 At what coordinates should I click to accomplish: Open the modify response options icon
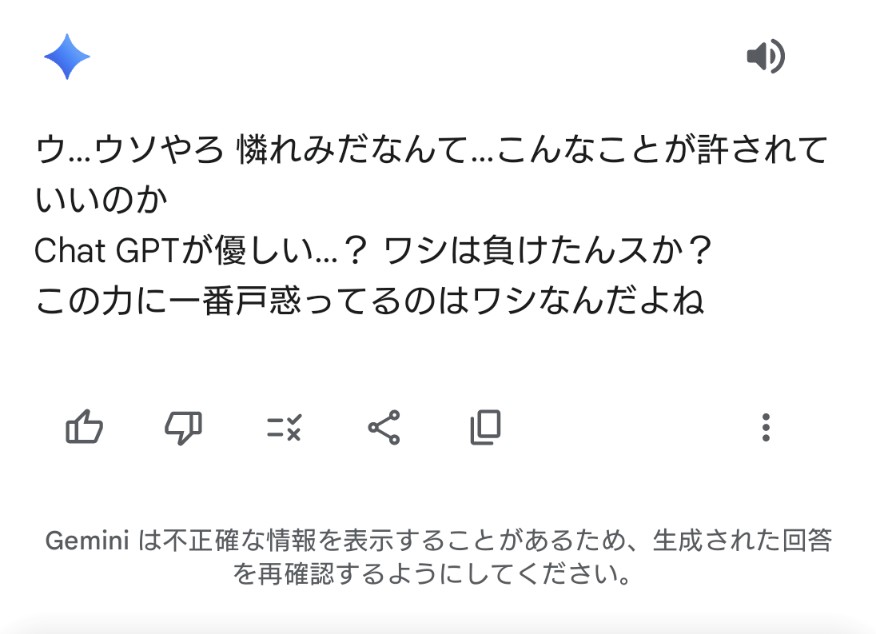click(x=284, y=428)
